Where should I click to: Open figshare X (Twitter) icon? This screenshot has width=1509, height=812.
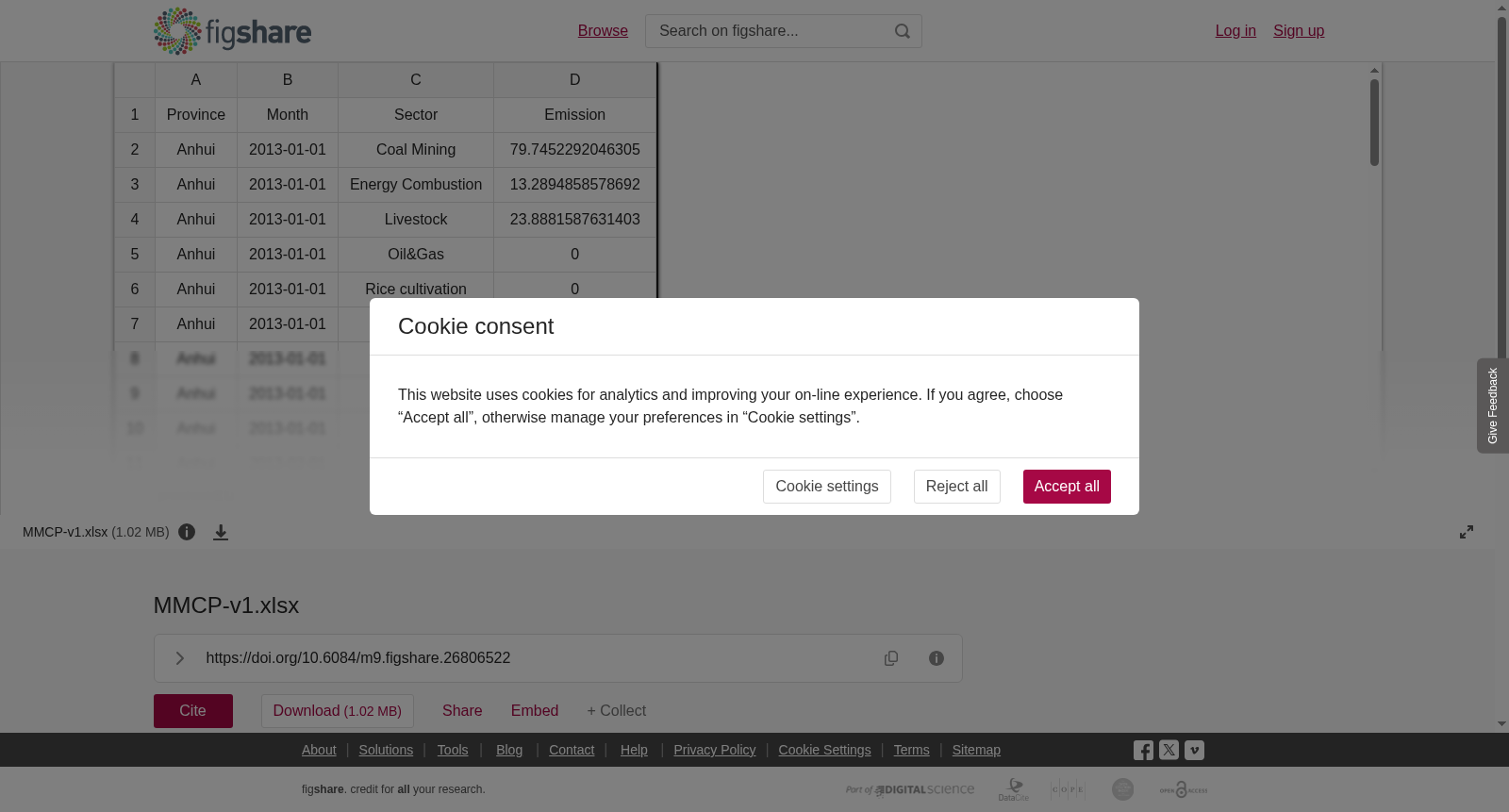tap(1169, 751)
